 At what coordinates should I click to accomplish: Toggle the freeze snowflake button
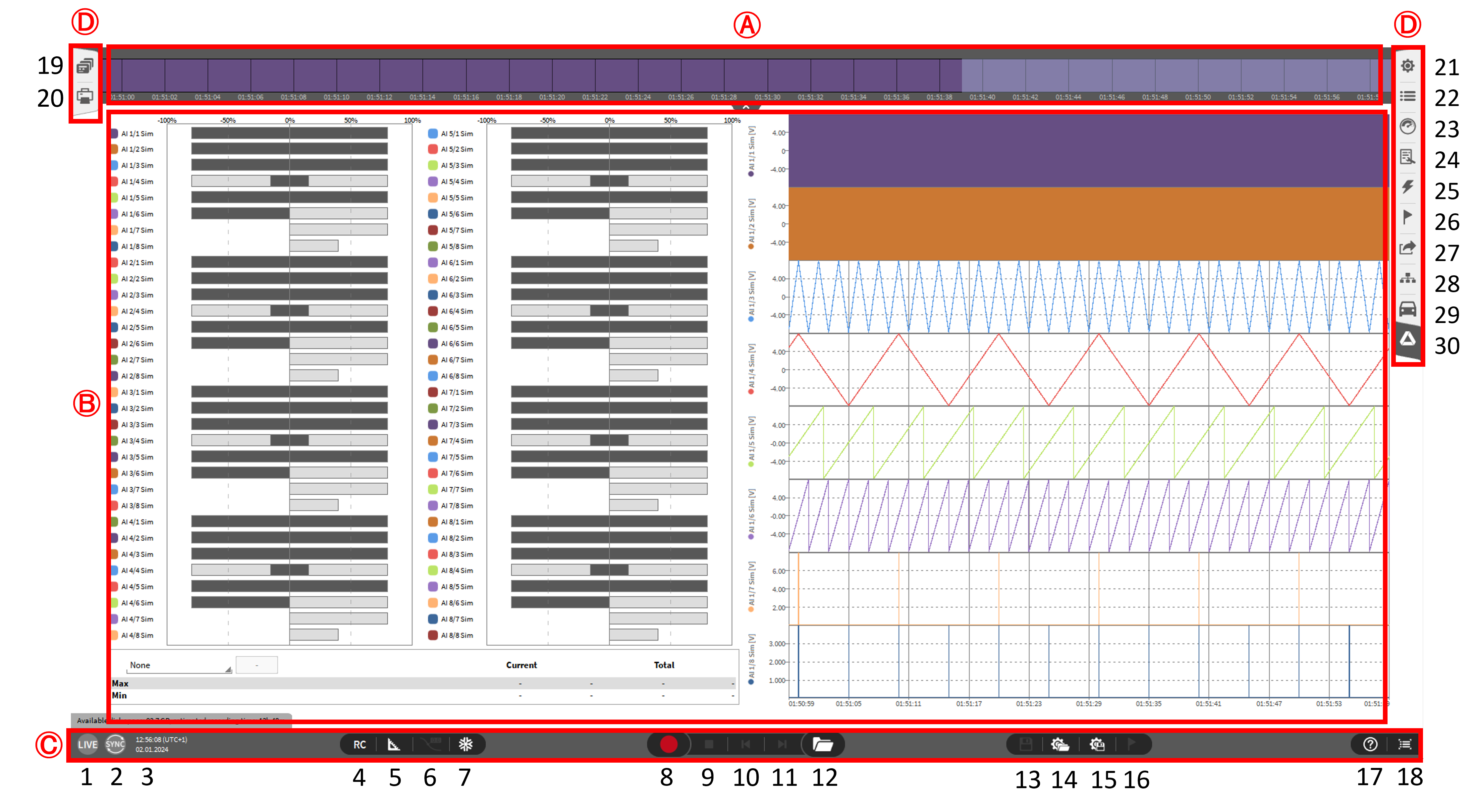click(x=465, y=744)
